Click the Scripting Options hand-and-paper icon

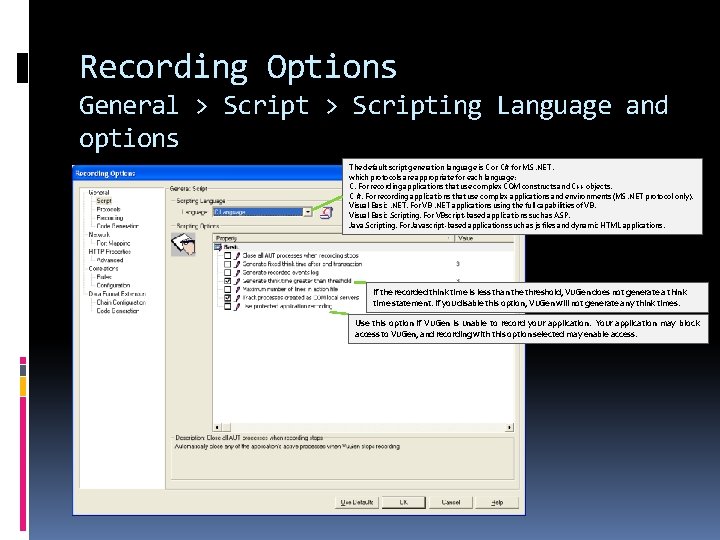(x=183, y=244)
